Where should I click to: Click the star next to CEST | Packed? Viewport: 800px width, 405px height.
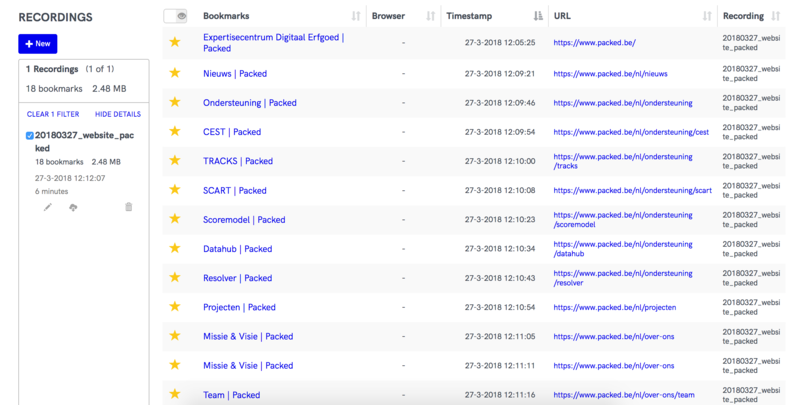[174, 131]
